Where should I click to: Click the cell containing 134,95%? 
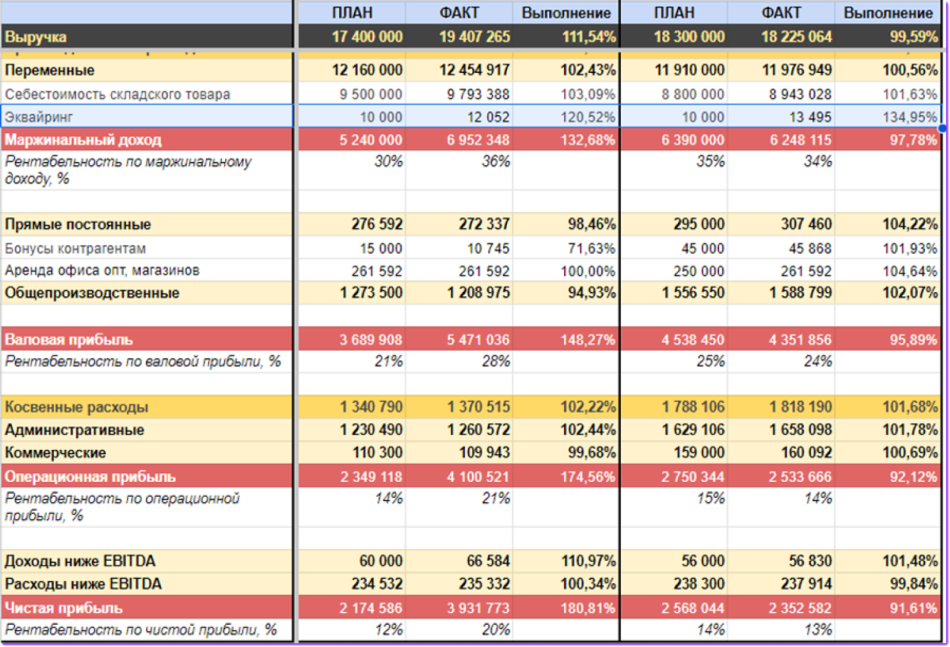[x=888, y=117]
